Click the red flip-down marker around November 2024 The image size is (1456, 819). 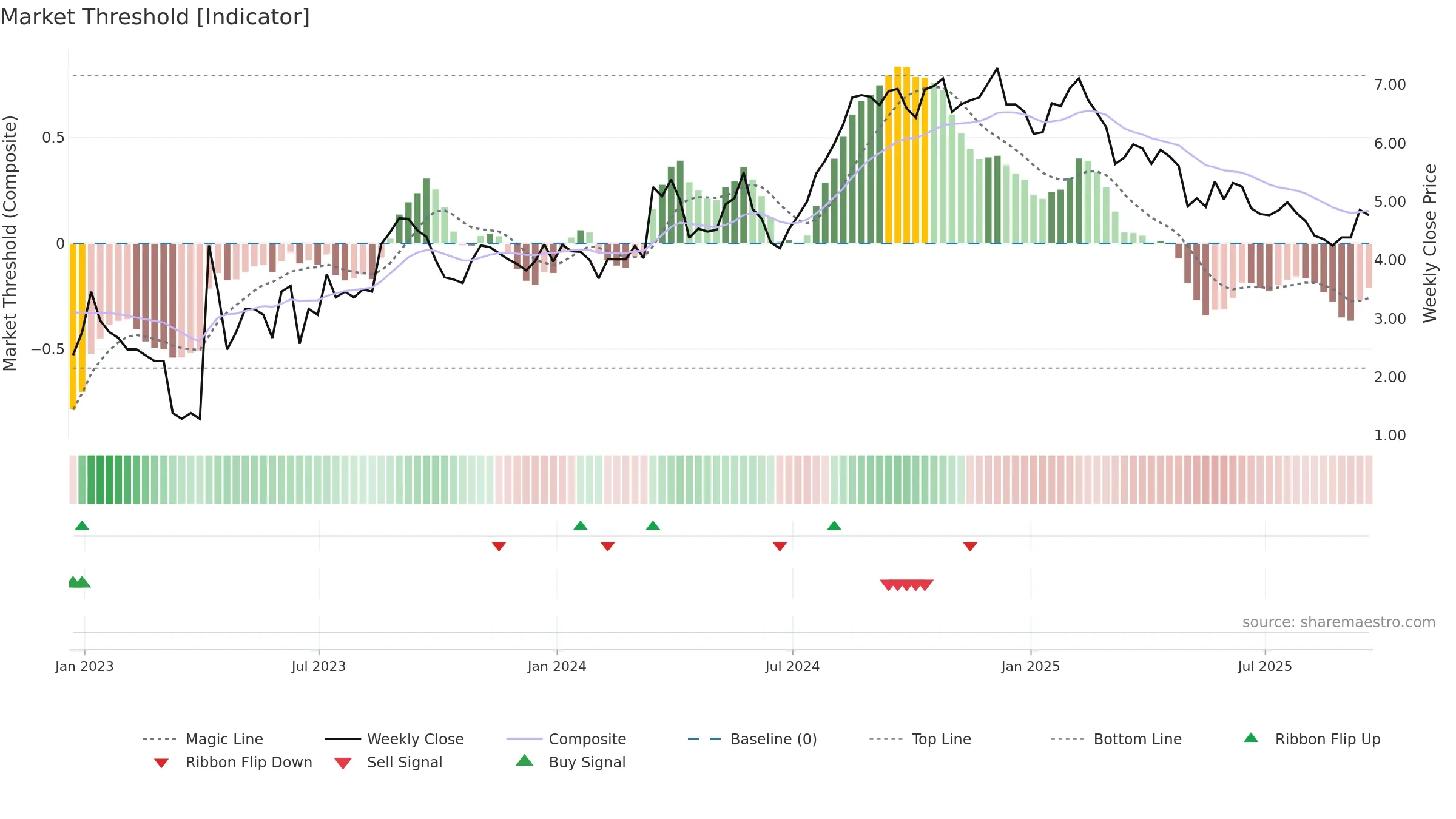tap(970, 547)
